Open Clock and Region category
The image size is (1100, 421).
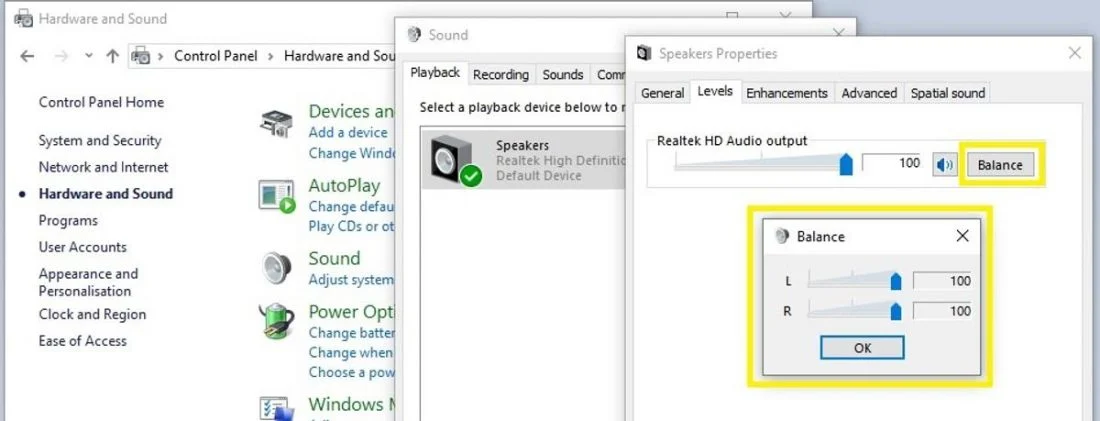tap(92, 314)
